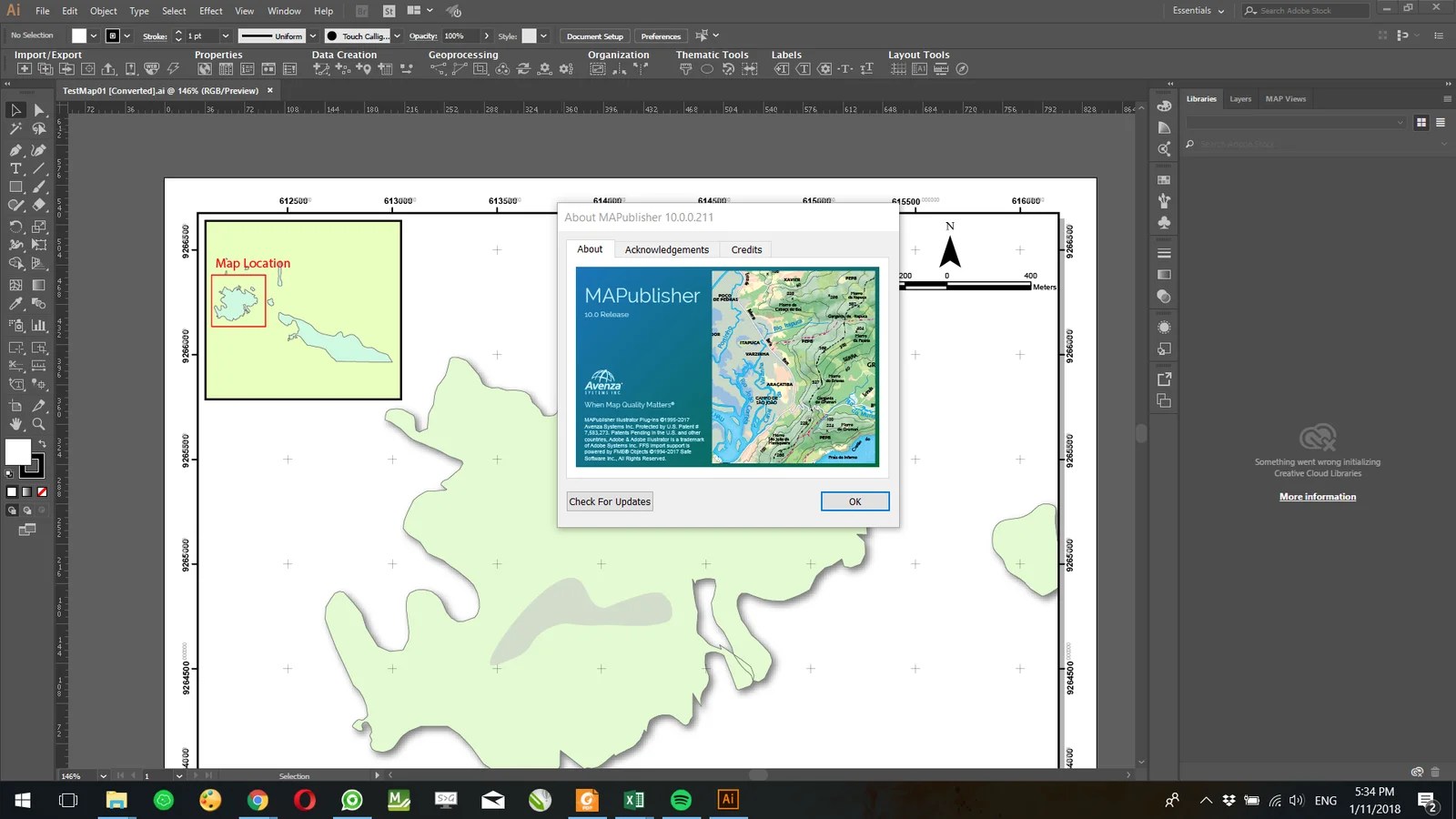Viewport: 1456px width, 819px height.
Task: Open Document Setup
Action: coord(595,36)
